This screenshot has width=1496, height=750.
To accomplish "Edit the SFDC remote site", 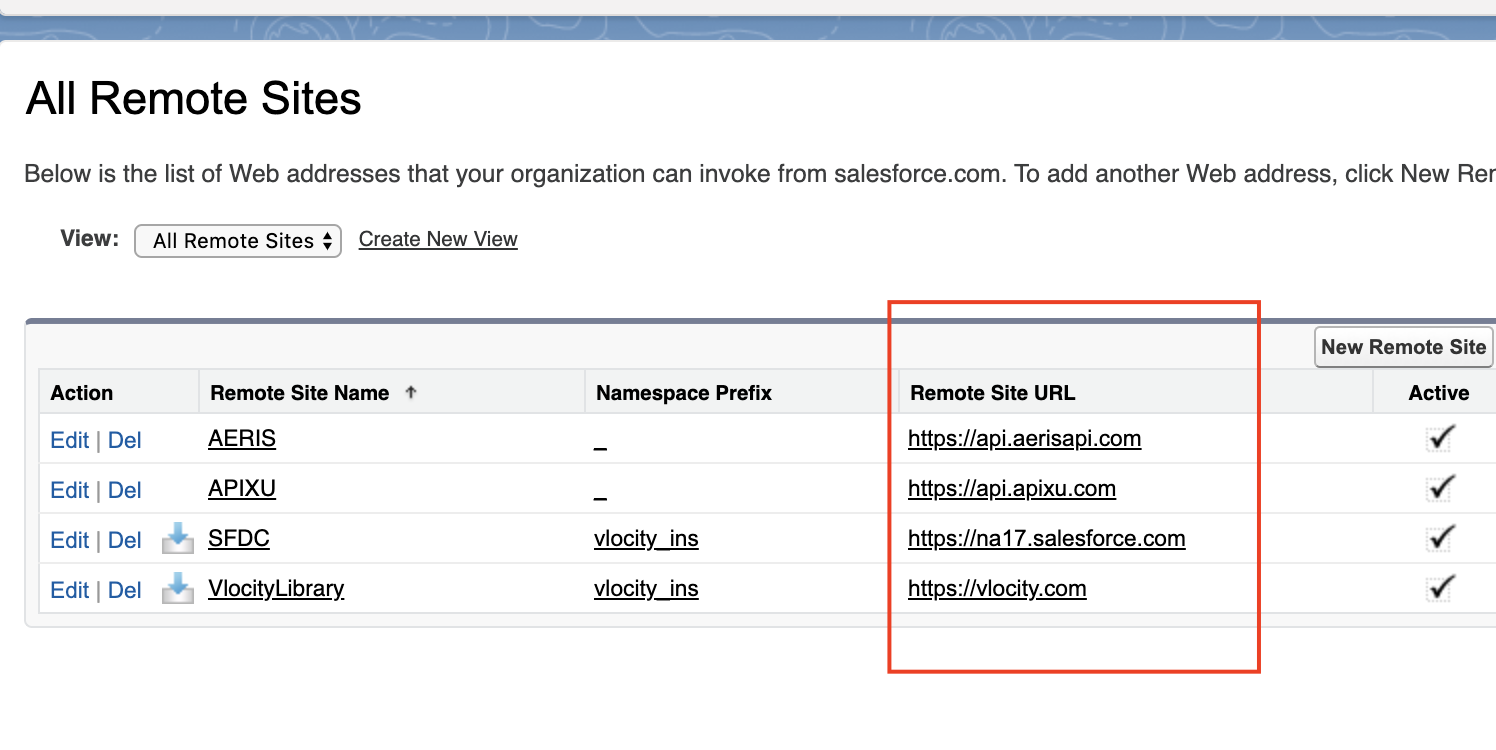I will click(69, 540).
